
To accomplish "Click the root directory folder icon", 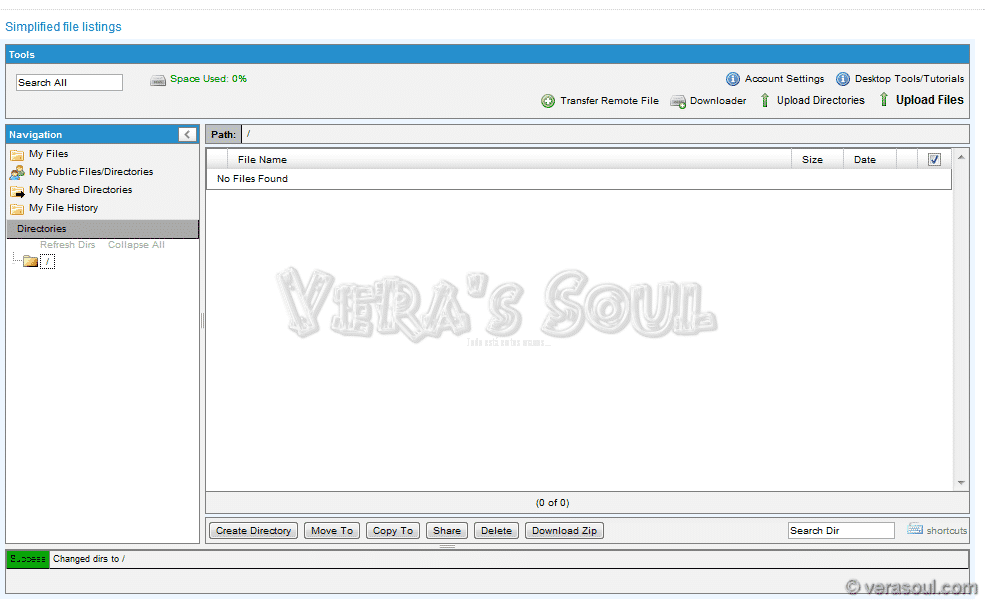I will [30, 262].
